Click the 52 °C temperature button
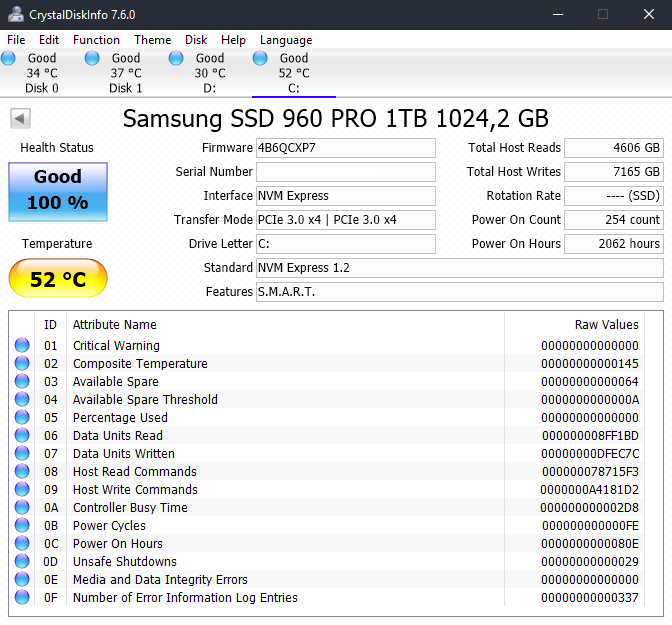 click(x=58, y=278)
